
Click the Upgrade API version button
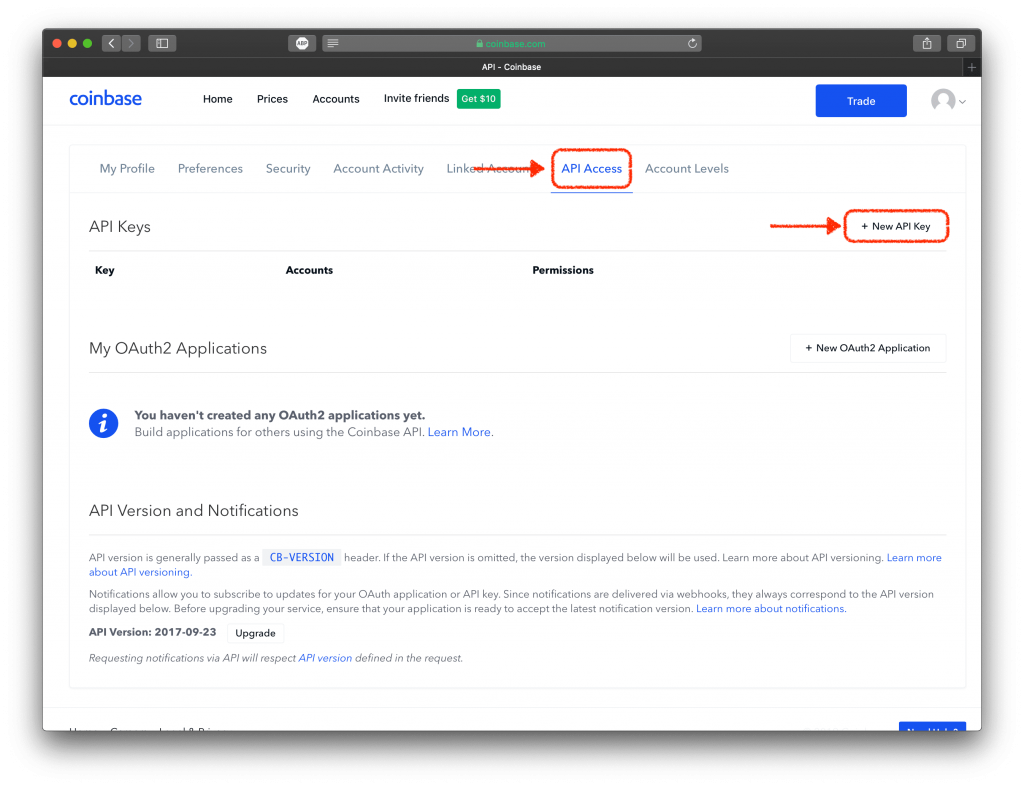coord(255,633)
